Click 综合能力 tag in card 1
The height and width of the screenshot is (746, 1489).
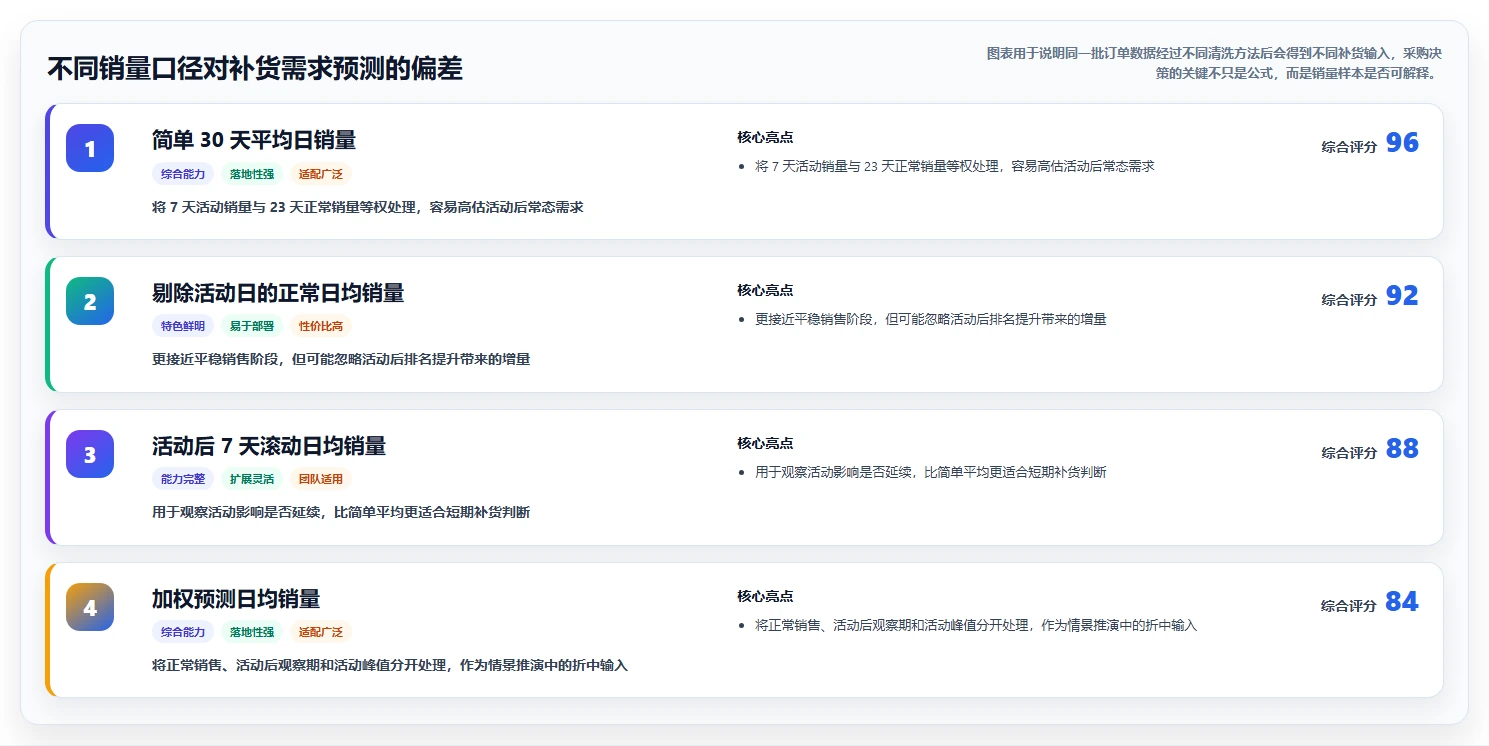click(x=183, y=174)
